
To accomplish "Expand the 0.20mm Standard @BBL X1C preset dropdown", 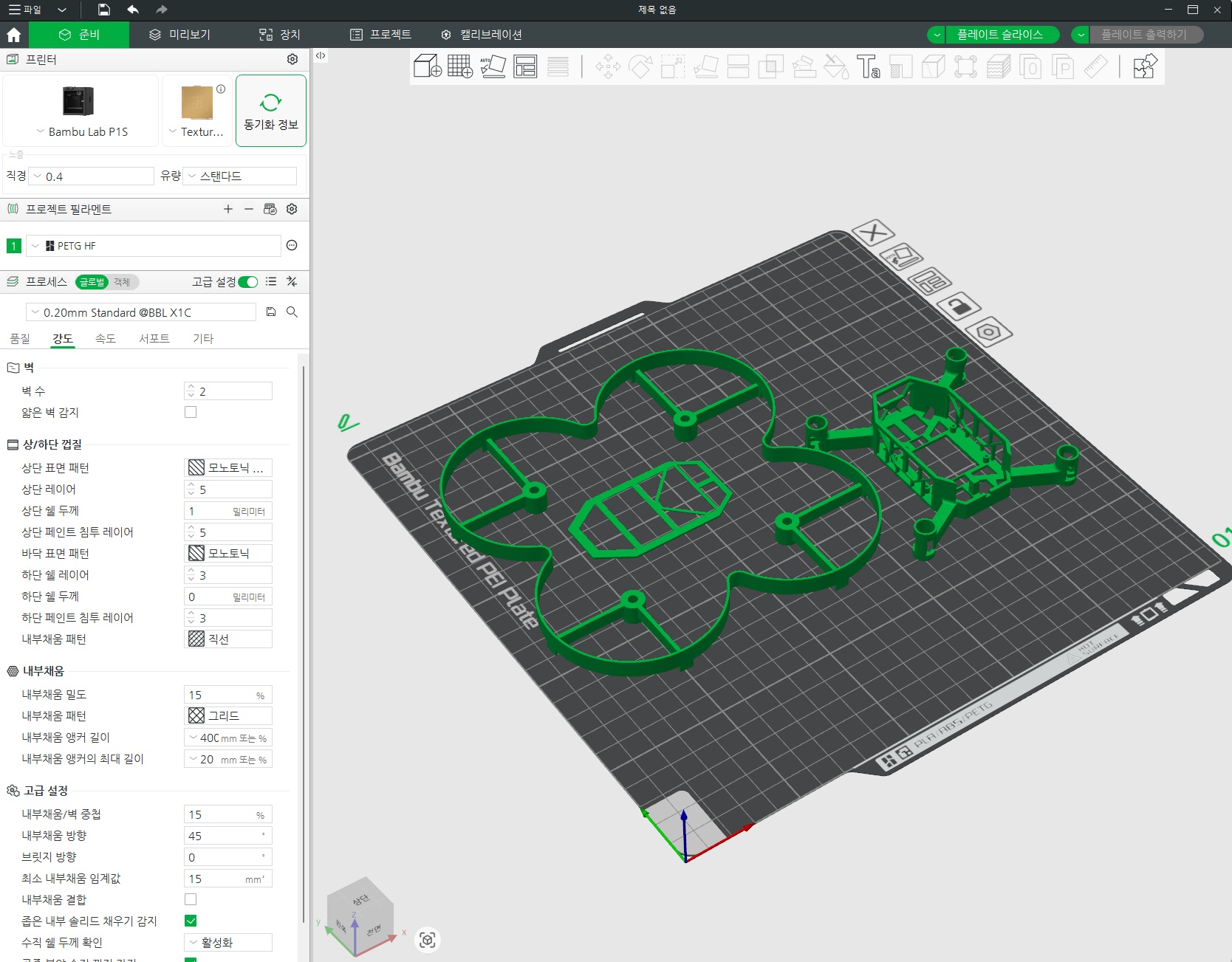I will (x=142, y=312).
